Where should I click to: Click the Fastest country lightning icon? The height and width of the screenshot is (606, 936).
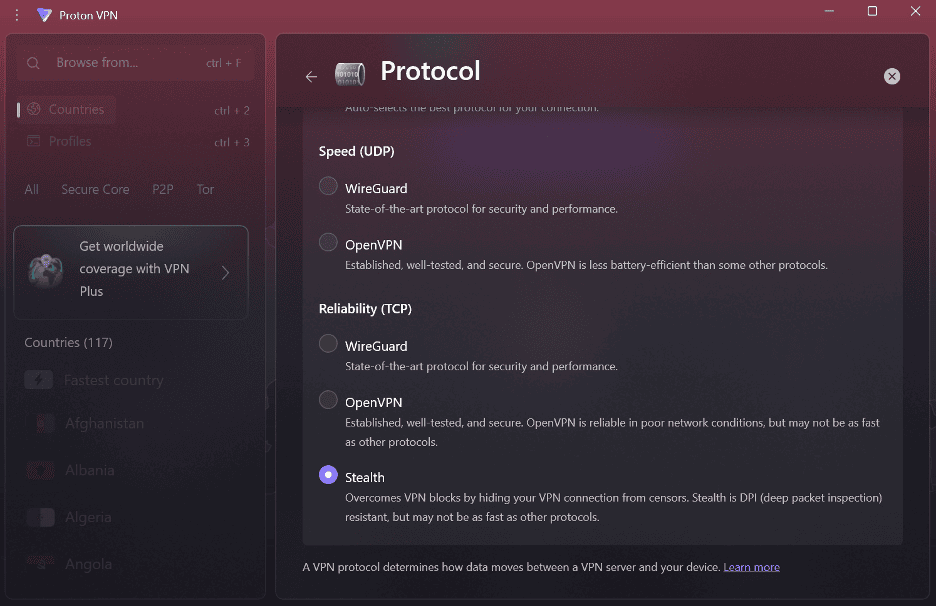(x=38, y=380)
